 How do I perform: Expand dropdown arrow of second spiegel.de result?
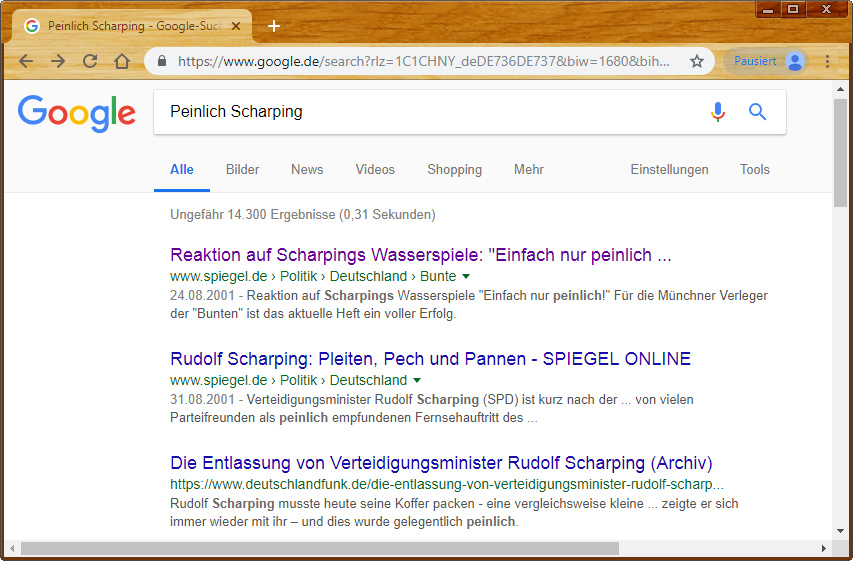(x=417, y=380)
